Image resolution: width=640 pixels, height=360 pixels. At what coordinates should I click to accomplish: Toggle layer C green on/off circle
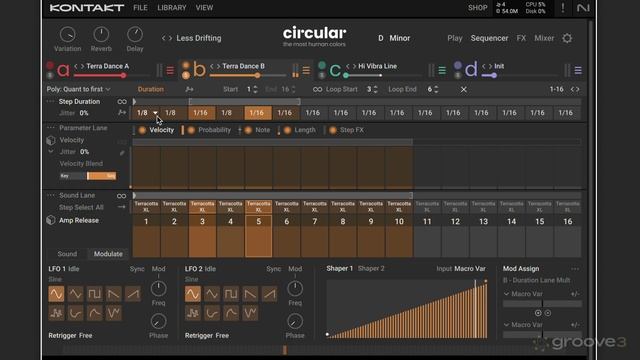point(322,65)
